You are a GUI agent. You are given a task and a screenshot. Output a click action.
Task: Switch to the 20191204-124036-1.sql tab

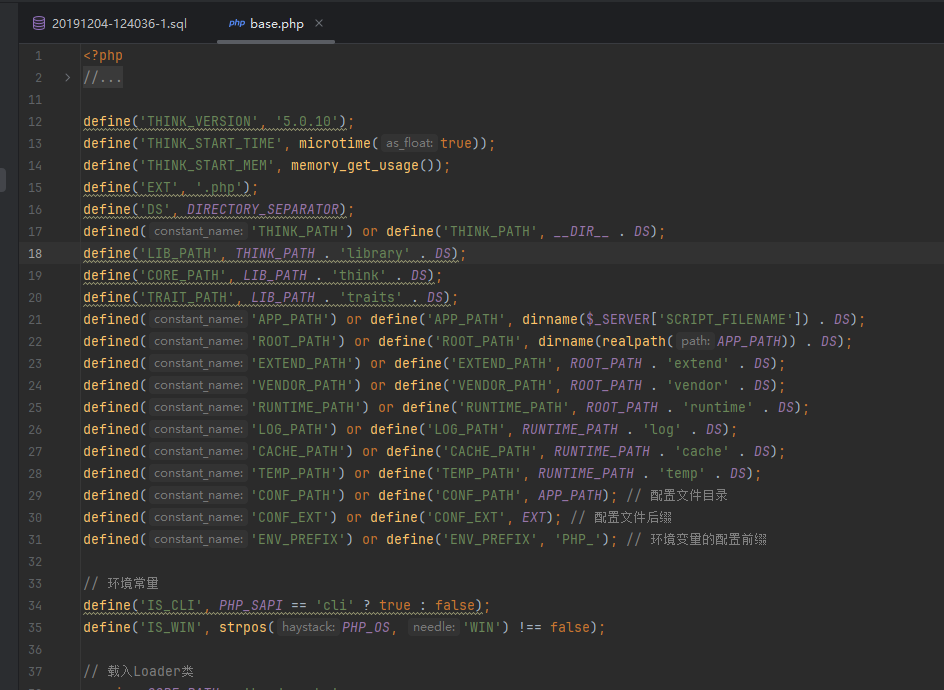(x=118, y=23)
